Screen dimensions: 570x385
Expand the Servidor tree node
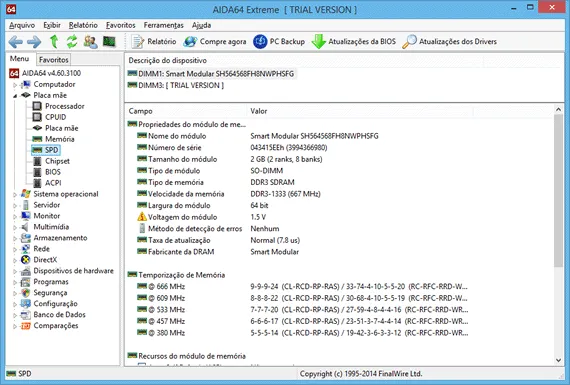tap(15, 206)
